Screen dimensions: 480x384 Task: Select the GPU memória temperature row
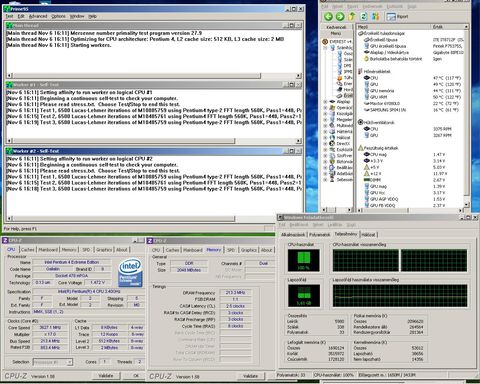[412, 91]
